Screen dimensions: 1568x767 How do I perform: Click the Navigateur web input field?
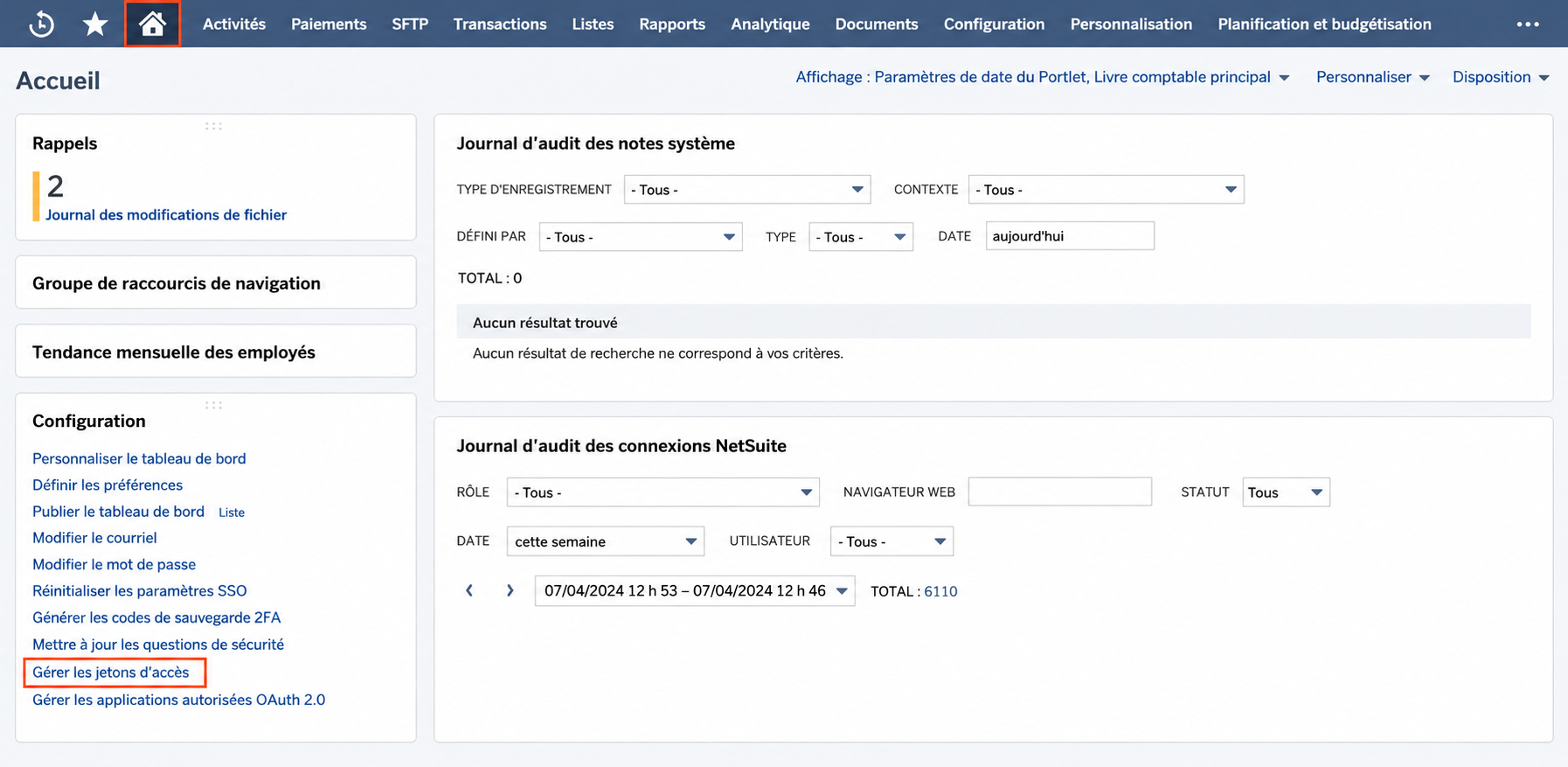(1059, 492)
